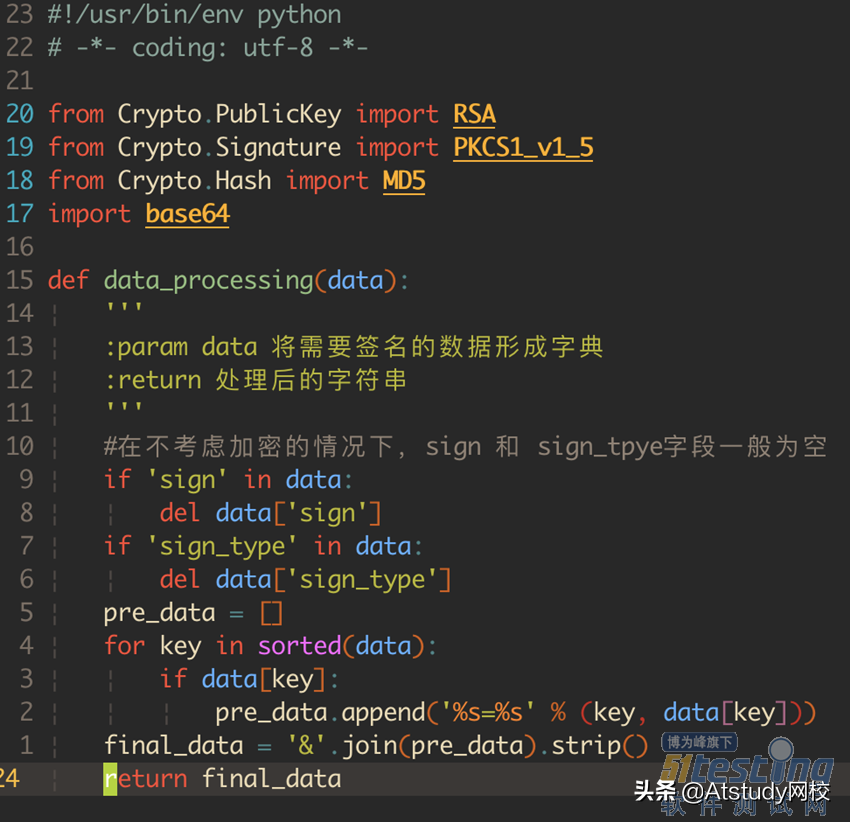Click the line number 24 in gutter
Image resolution: width=850 pixels, height=822 pixels.
click(10, 779)
